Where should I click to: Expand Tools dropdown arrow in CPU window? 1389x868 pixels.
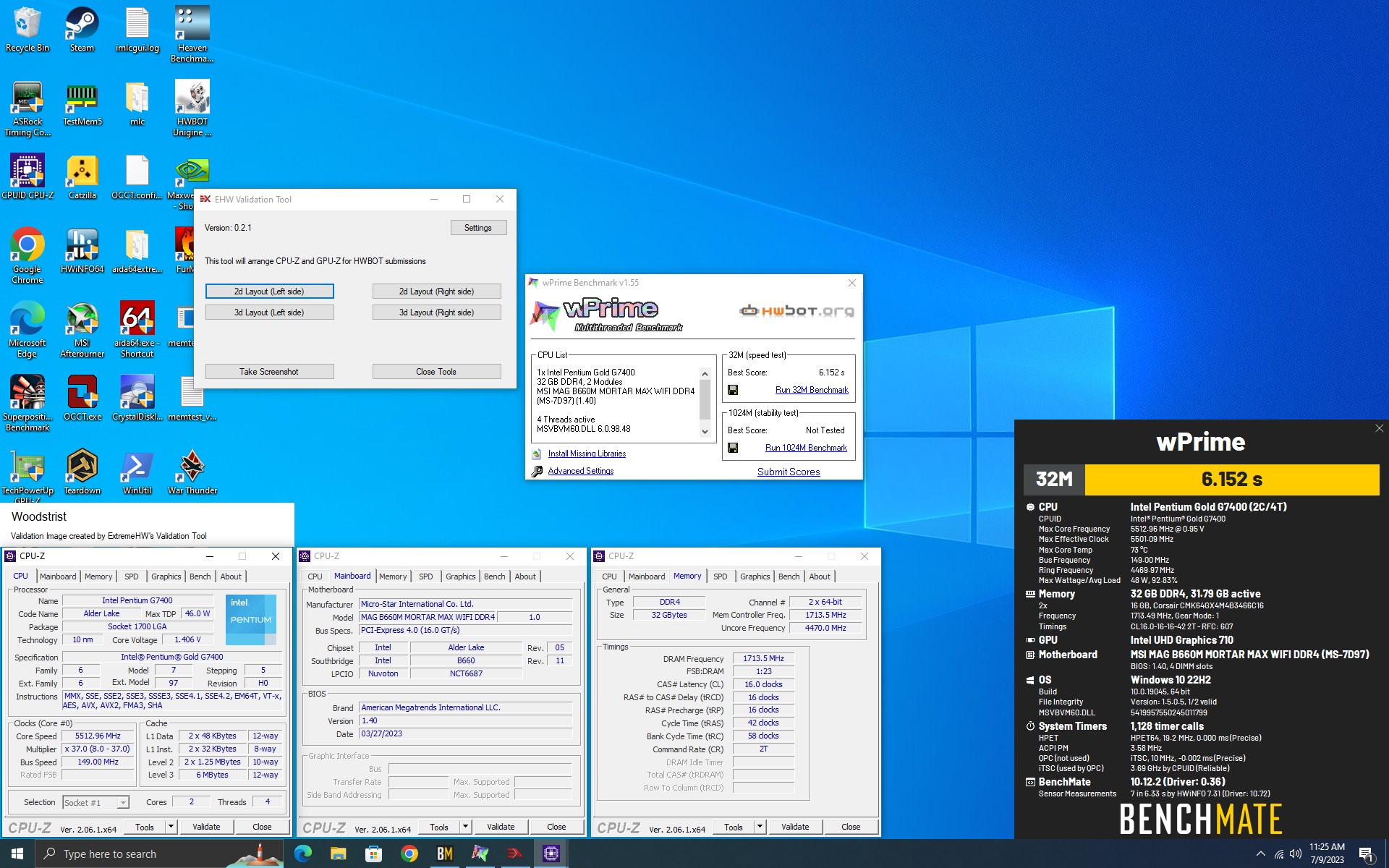click(x=171, y=826)
